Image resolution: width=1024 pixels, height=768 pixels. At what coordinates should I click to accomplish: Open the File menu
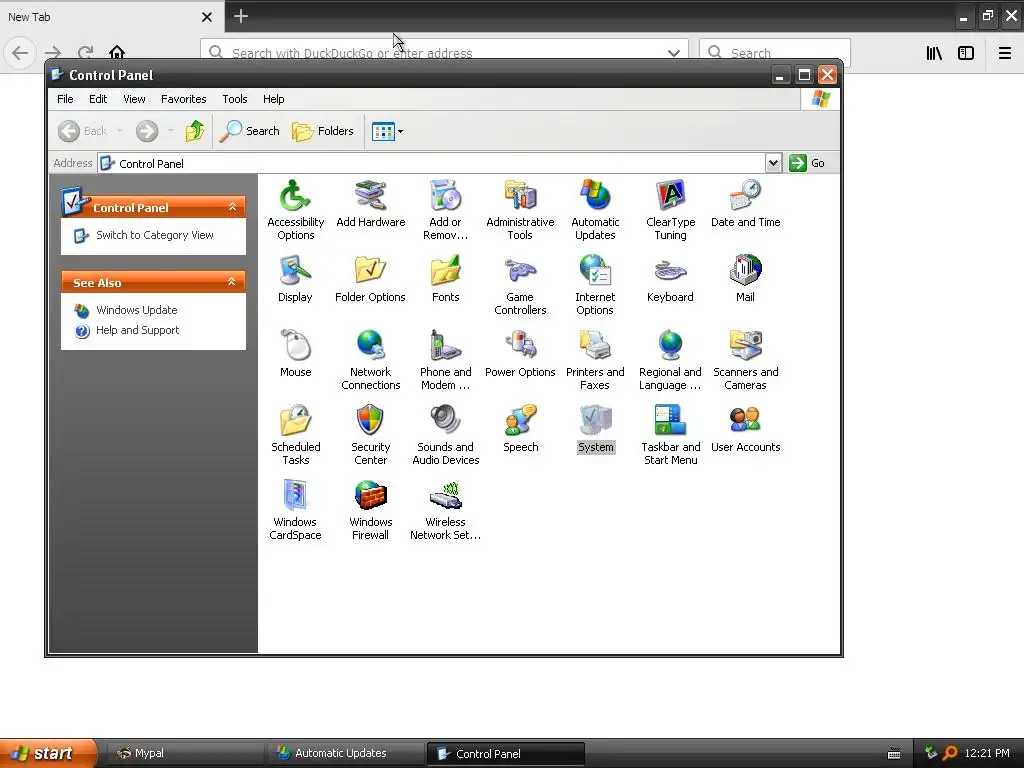[x=65, y=99]
